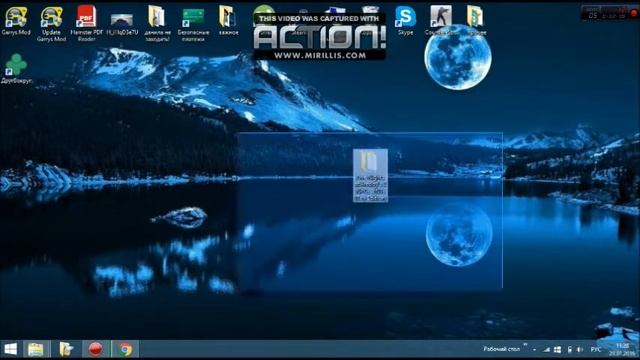Click the Windows flag tray icon

pos(557,350)
